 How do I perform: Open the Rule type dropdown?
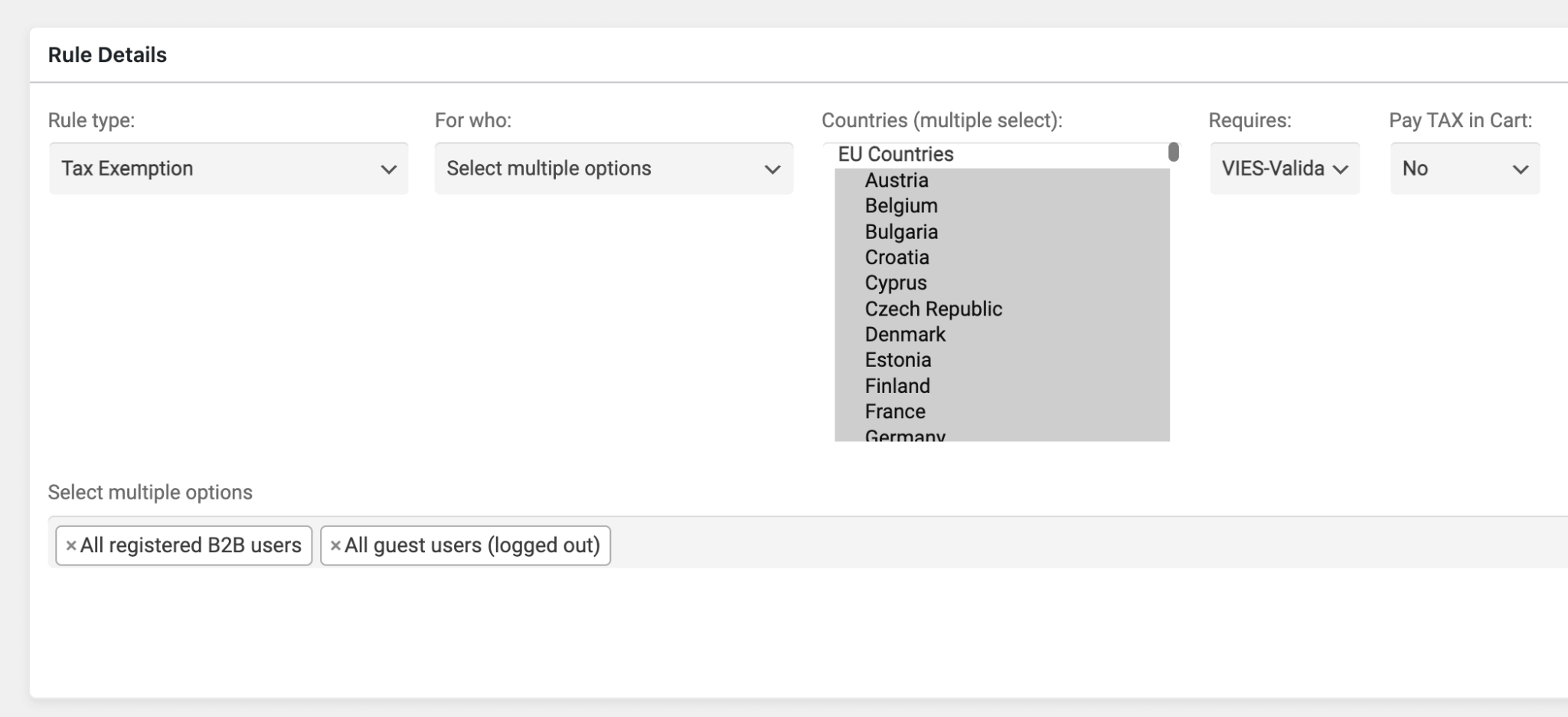point(228,169)
